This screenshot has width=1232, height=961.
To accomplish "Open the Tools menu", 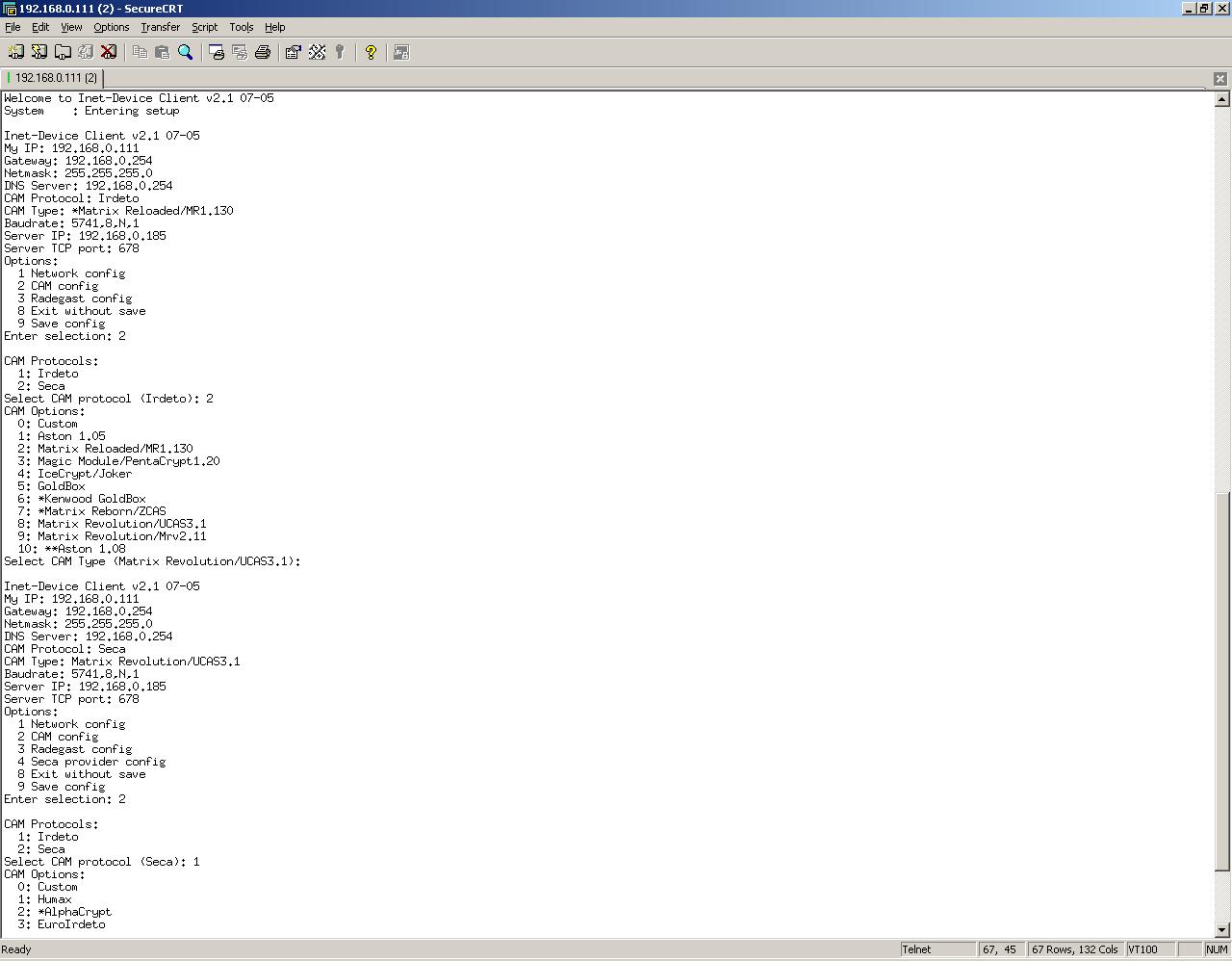I will tap(241, 27).
